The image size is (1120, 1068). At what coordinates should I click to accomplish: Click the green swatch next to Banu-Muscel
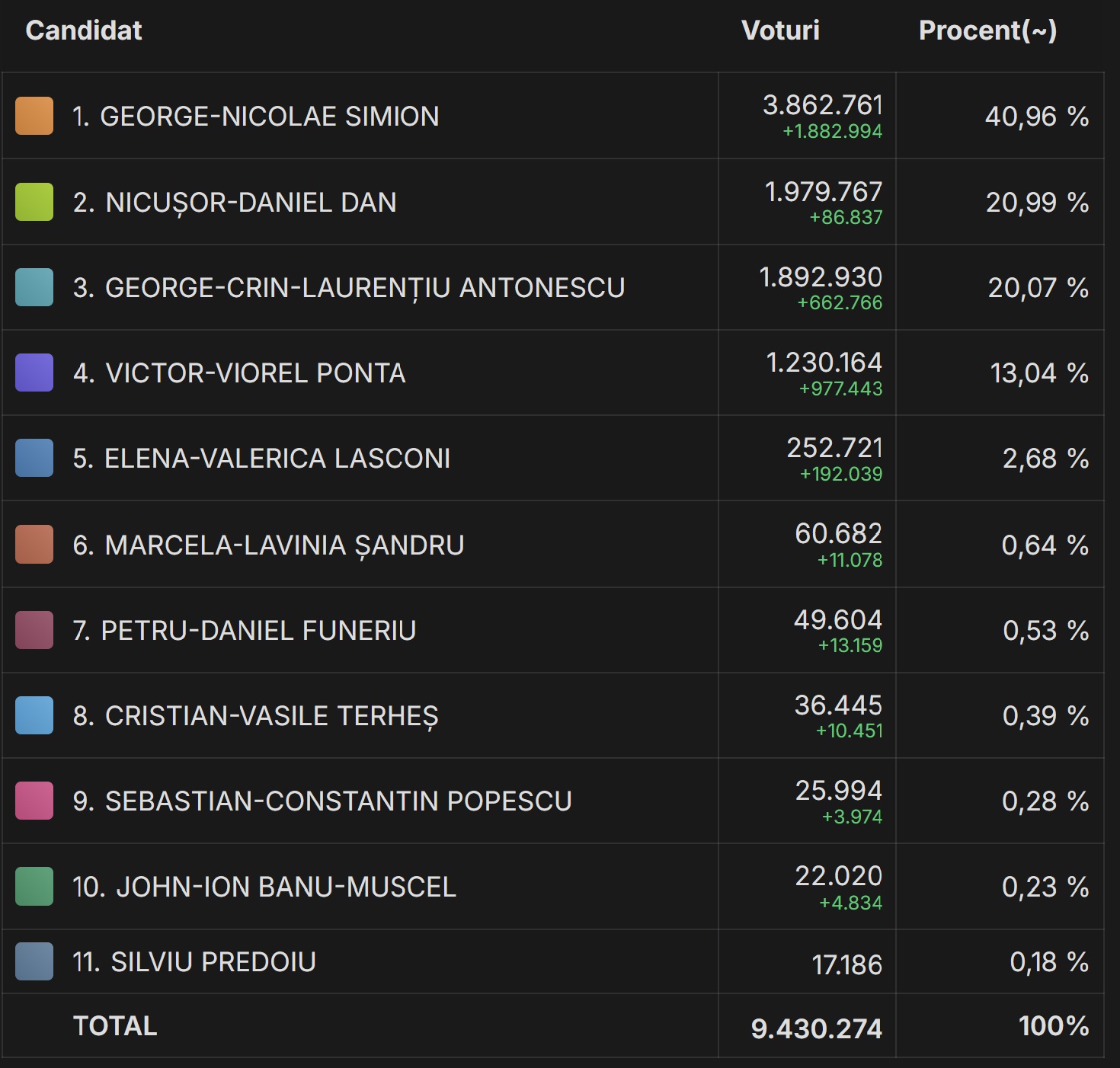[34, 886]
